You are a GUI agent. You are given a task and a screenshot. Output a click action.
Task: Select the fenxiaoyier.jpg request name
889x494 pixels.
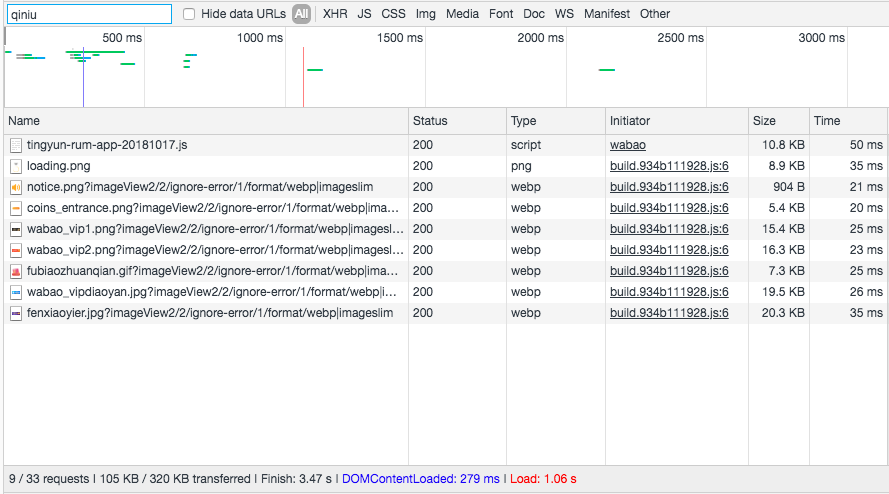click(210, 313)
